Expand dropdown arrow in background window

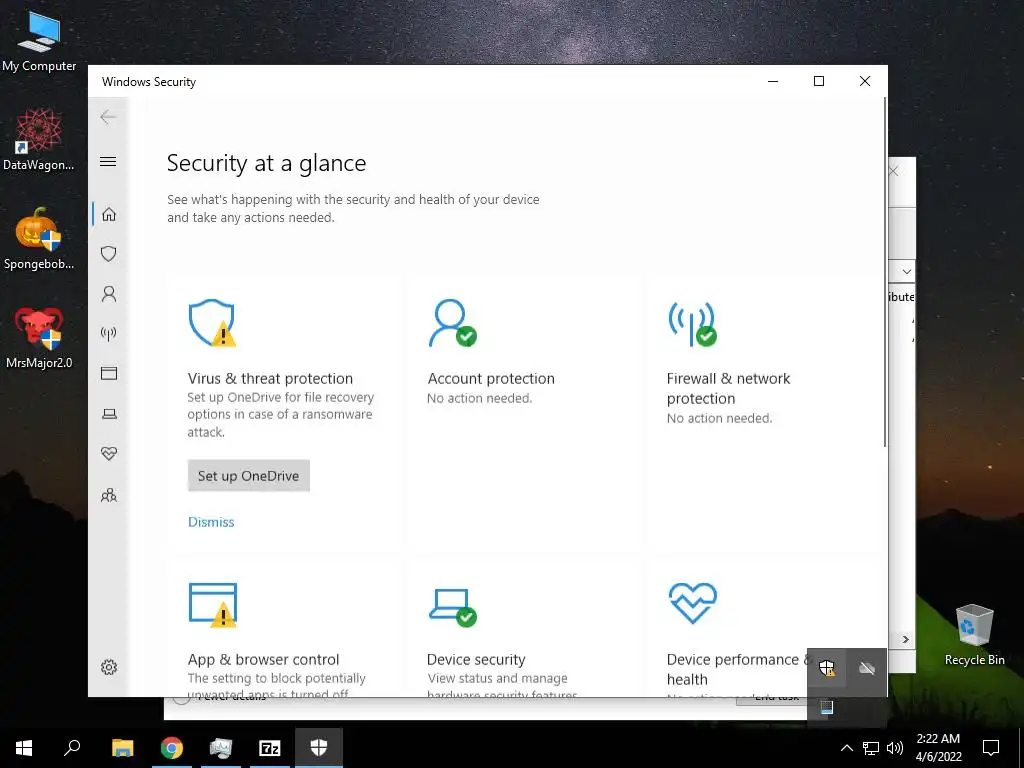(906, 271)
